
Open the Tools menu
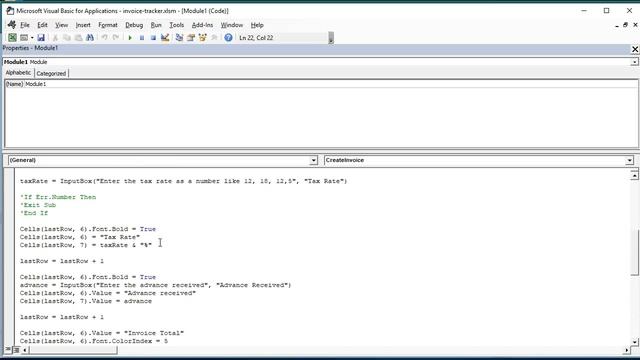(x=176, y=25)
